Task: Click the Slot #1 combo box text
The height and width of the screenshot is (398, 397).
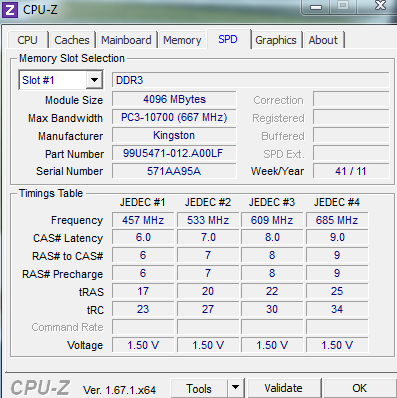Action: click(38, 80)
